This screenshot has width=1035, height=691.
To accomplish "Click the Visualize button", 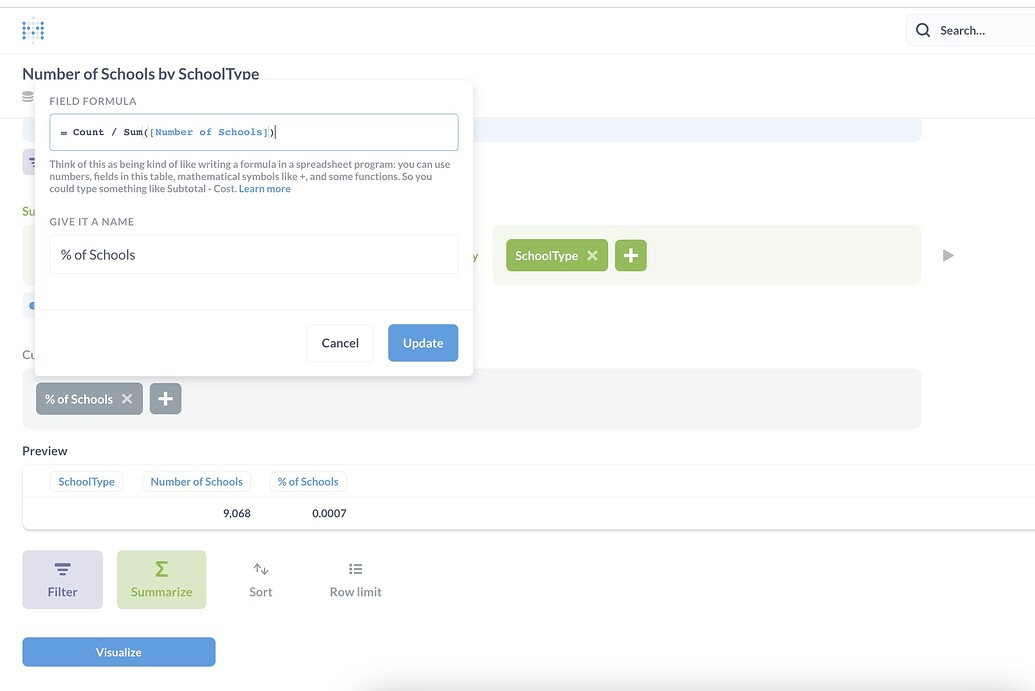I will pos(118,651).
